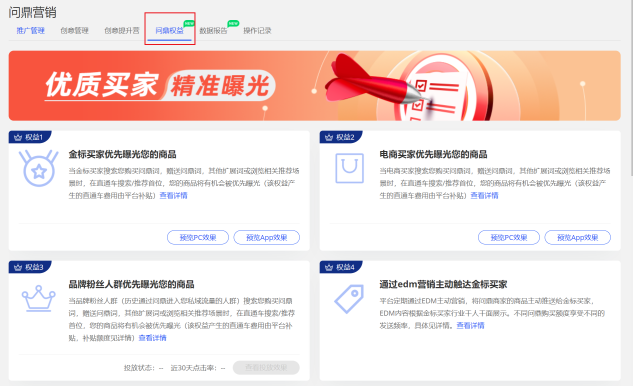Select the 问鼎权益 tab
This screenshot has width=633, height=386.
point(170,31)
